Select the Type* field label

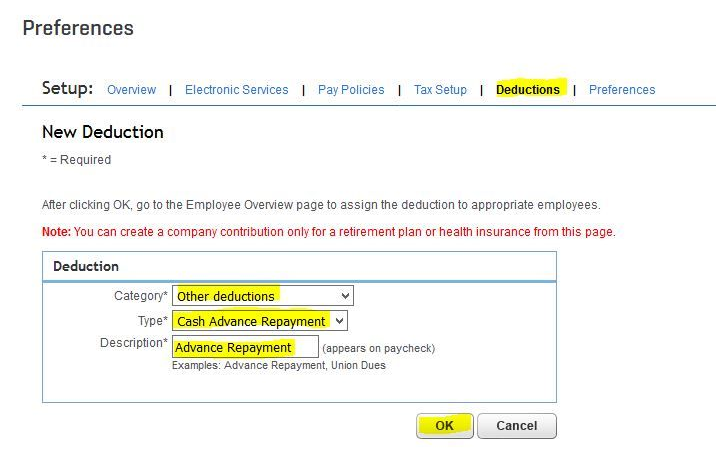pyautogui.click(x=153, y=321)
